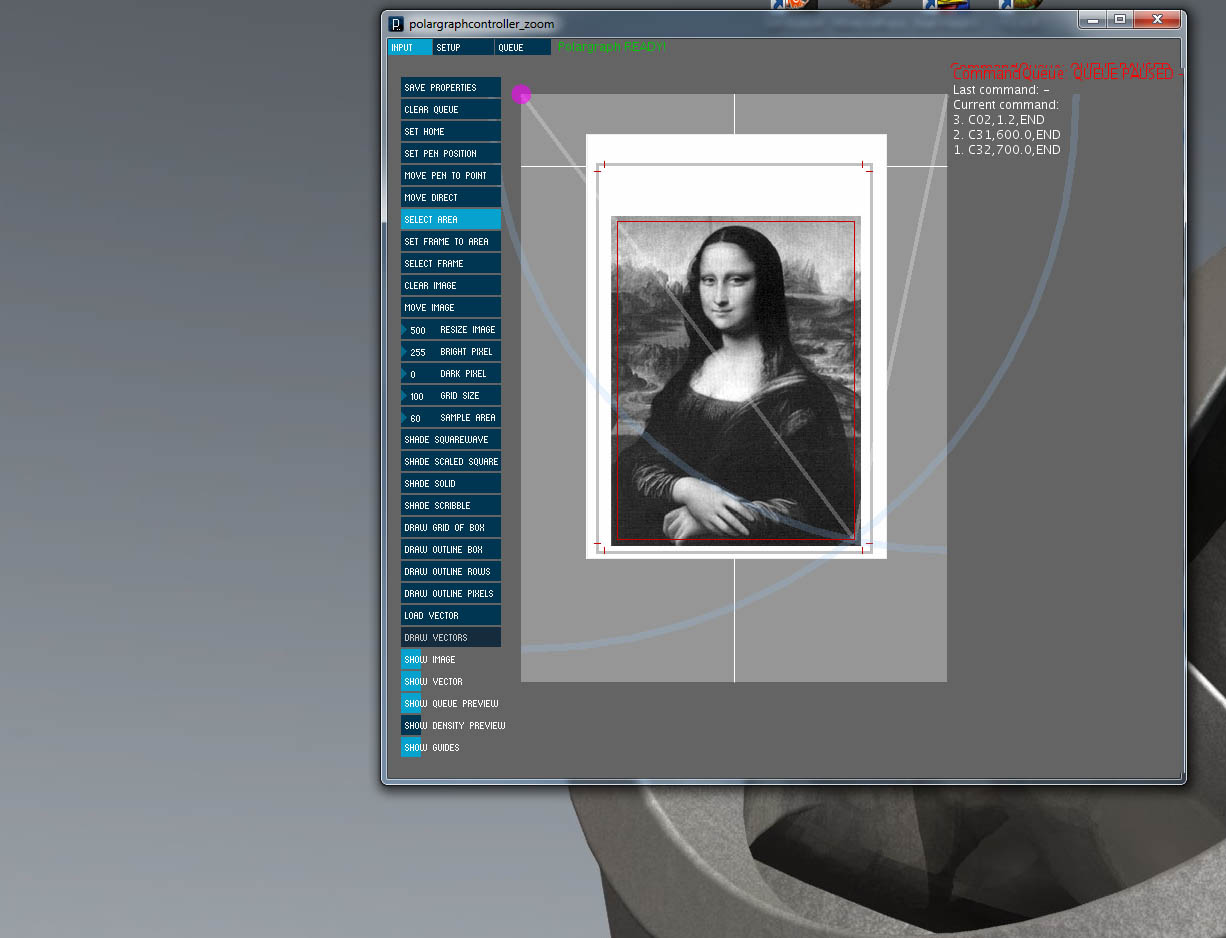The image size is (1226, 938).
Task: Enable SHOW DENSITY PREVIEW
Action: click(413, 725)
